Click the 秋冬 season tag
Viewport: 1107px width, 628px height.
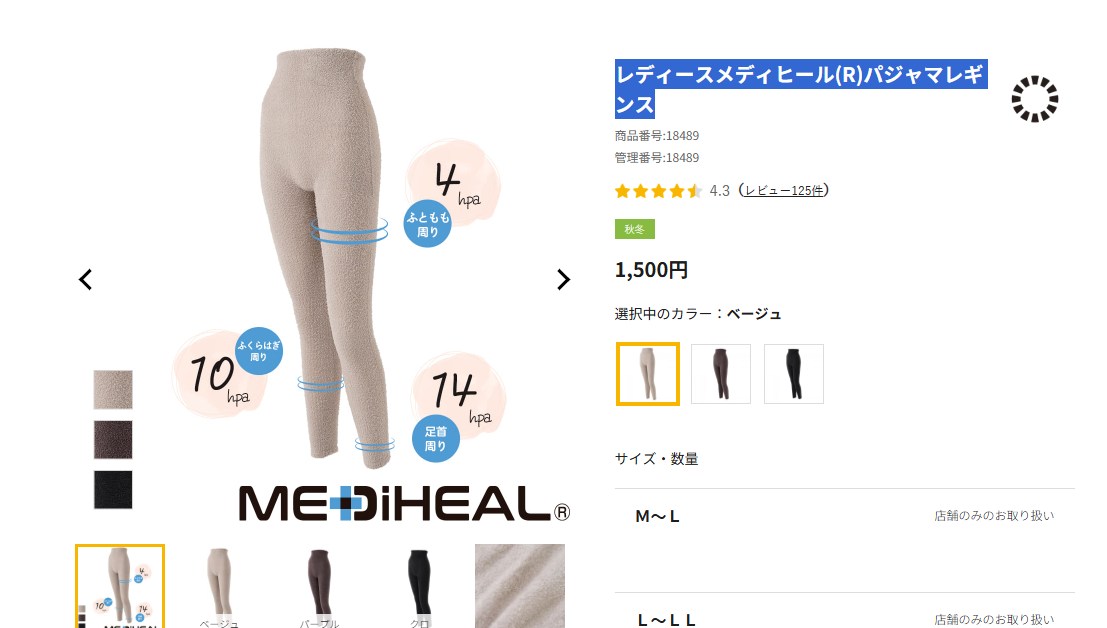tap(635, 229)
